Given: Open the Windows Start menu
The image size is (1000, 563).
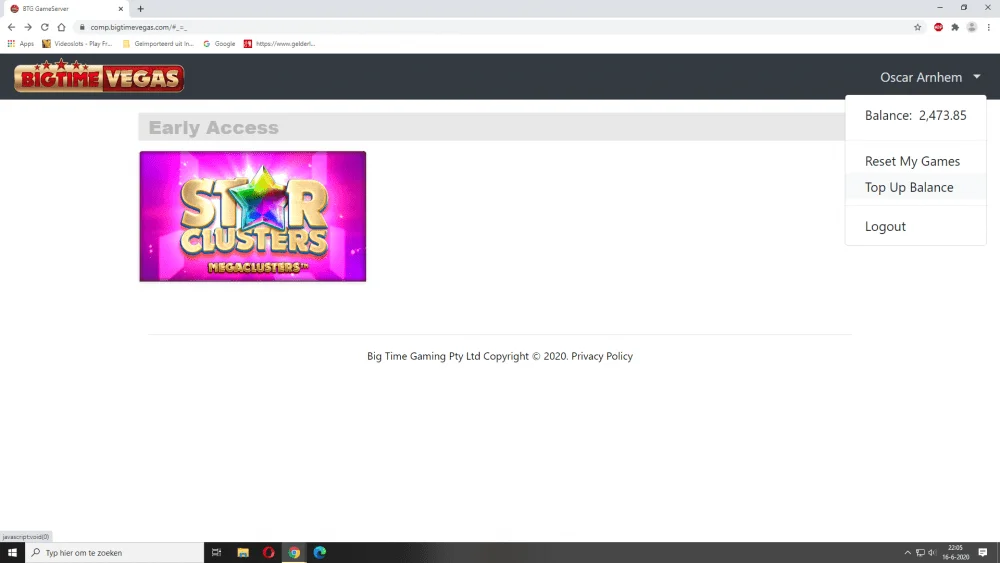Looking at the screenshot, I should [12, 552].
